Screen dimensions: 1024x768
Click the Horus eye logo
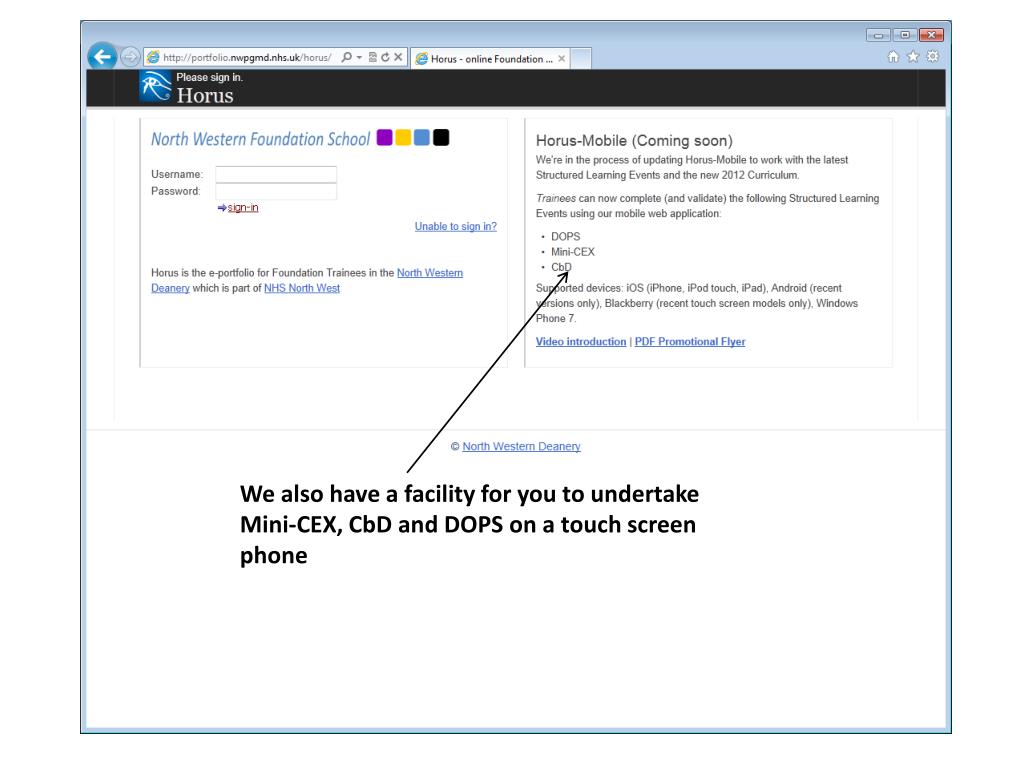click(x=155, y=87)
